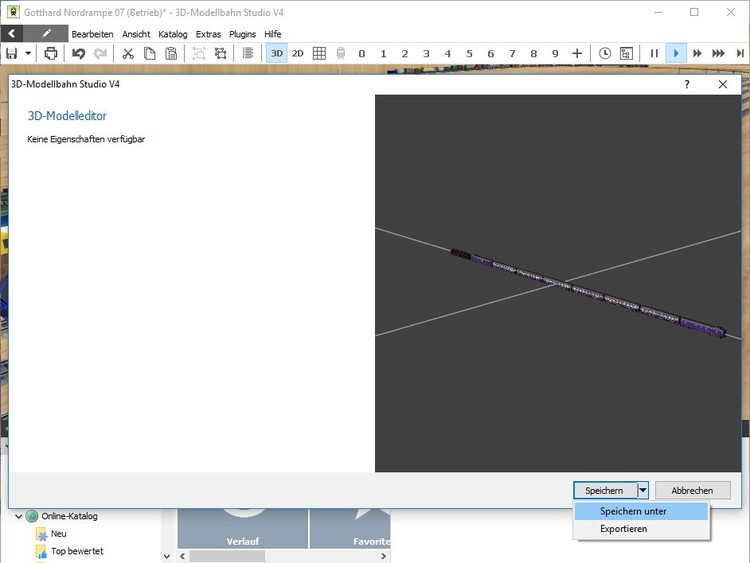Open the Hilfe menu
Screen dimensions: 750x563
click(273, 34)
